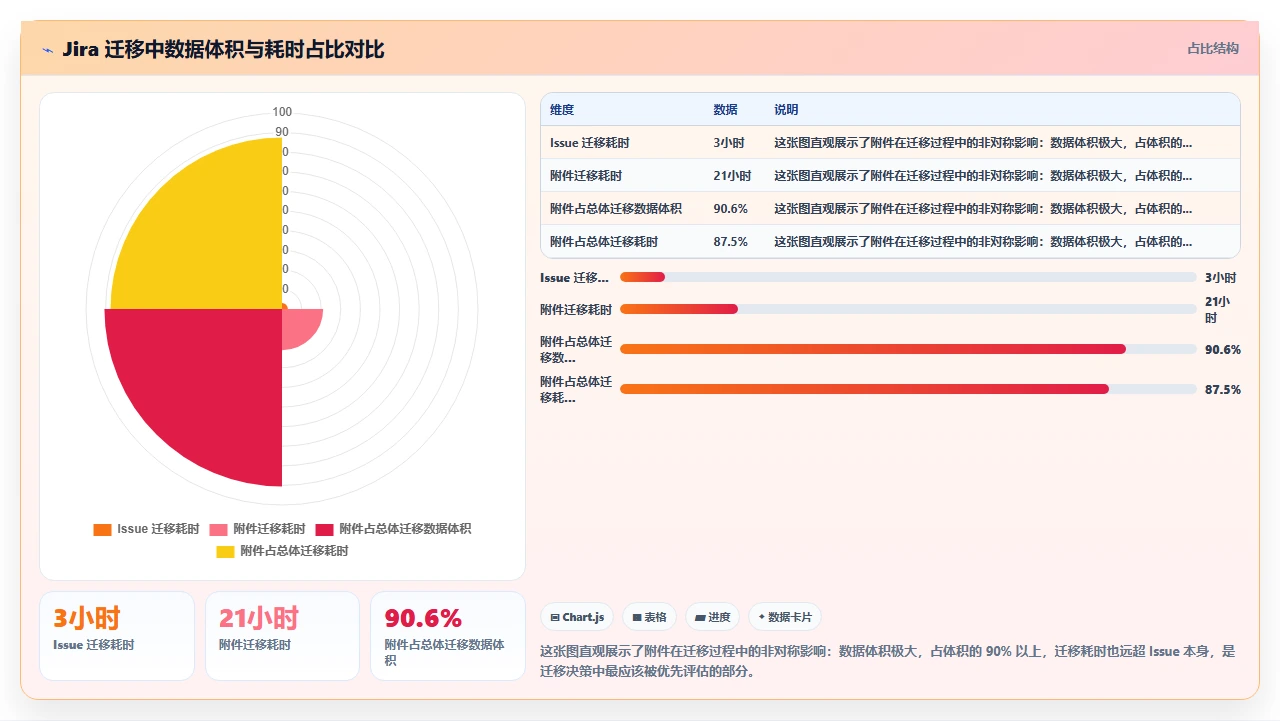Click the small pink polar chart segment
The height and width of the screenshot is (721, 1280).
[x=298, y=325]
